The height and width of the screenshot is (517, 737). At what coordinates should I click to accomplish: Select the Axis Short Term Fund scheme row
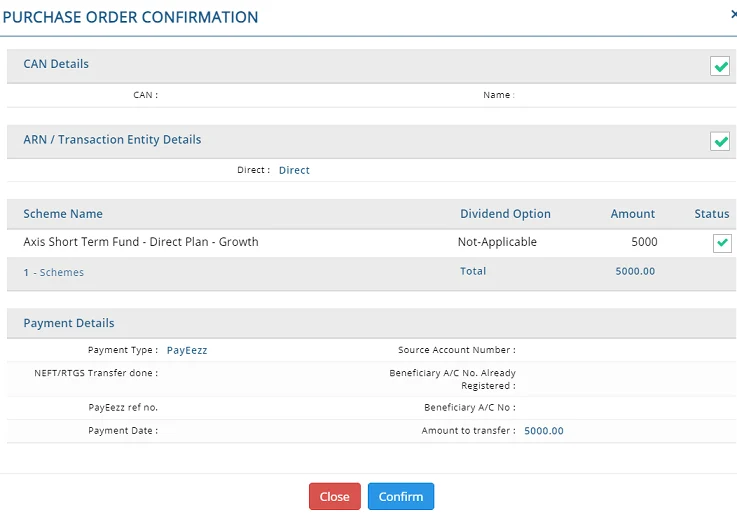tap(141, 242)
